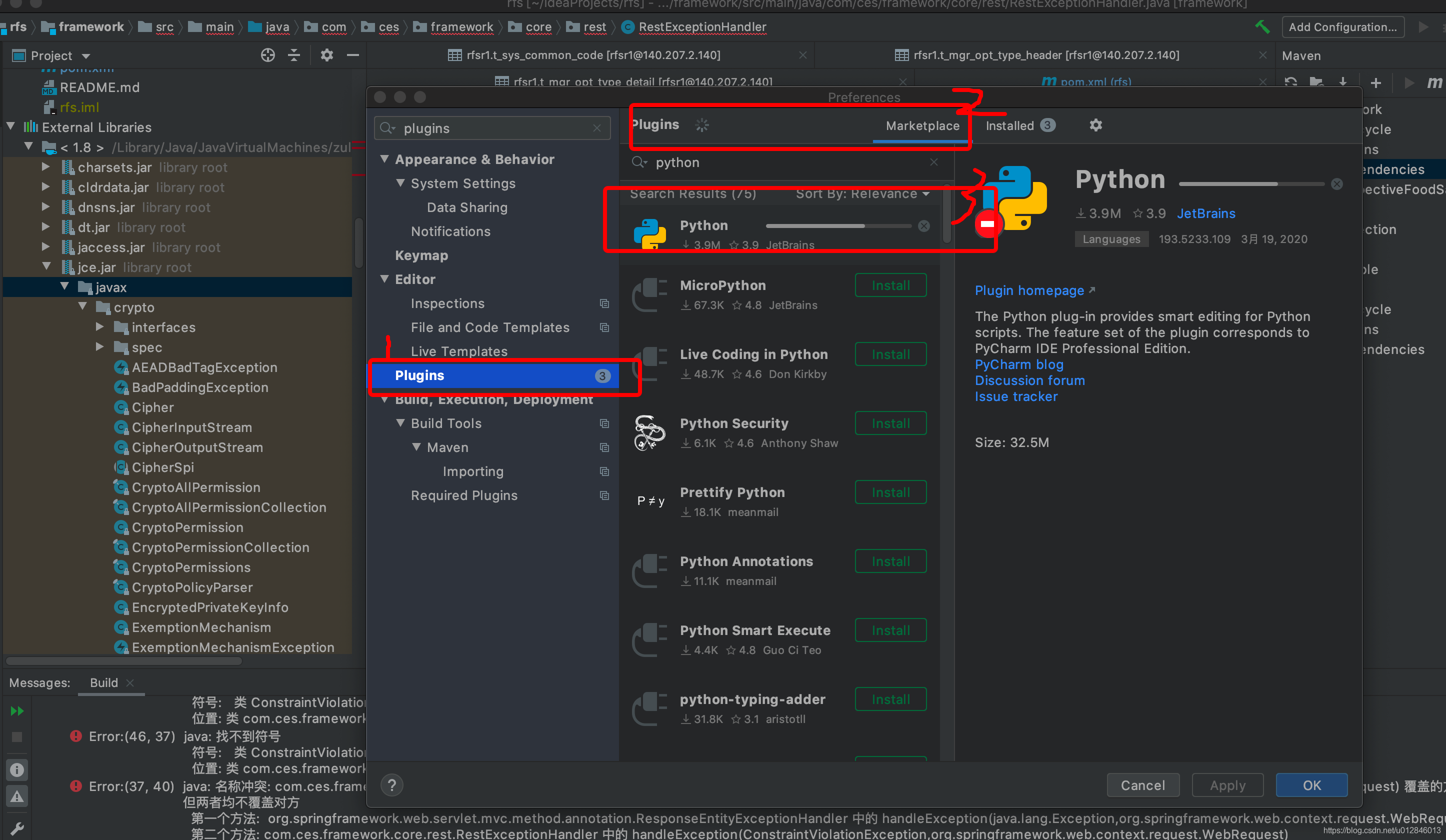Click the info filter icon in Messages
The width and height of the screenshot is (1446, 840).
(17, 770)
